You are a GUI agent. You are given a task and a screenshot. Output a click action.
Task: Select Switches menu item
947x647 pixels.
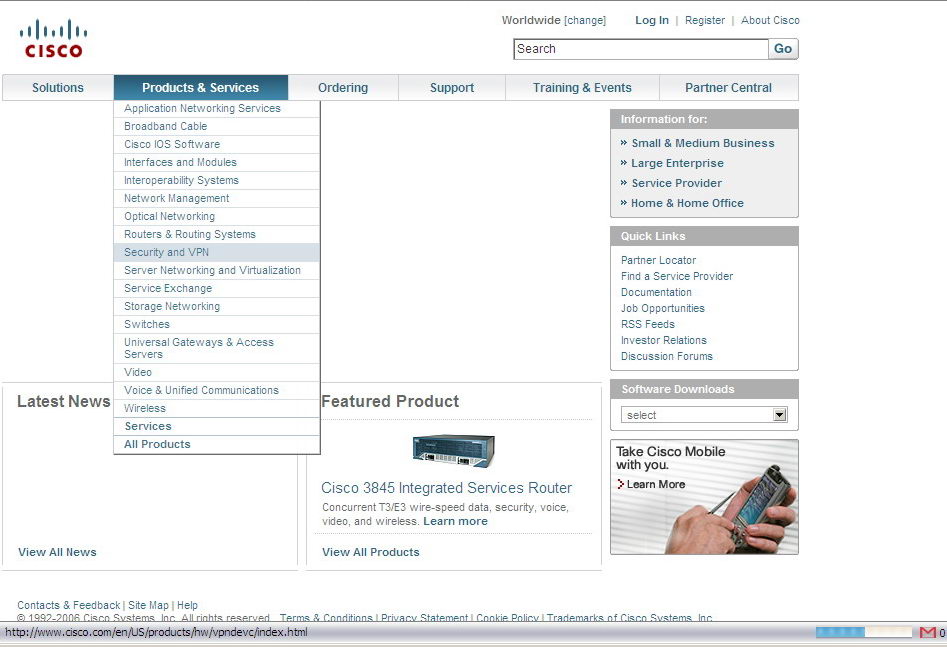(217, 324)
